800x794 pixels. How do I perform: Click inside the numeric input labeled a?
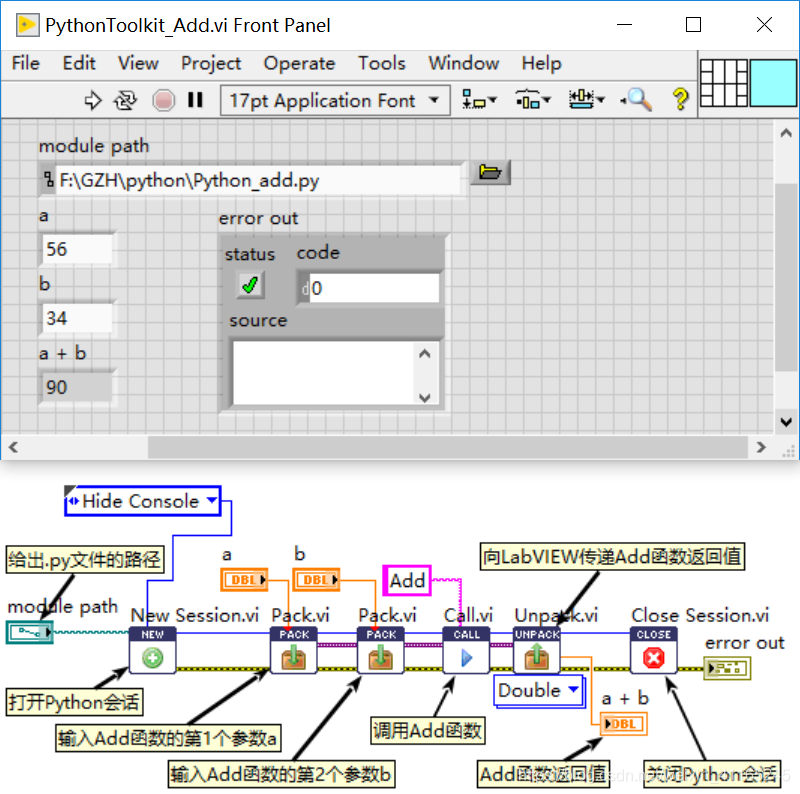coord(77,248)
